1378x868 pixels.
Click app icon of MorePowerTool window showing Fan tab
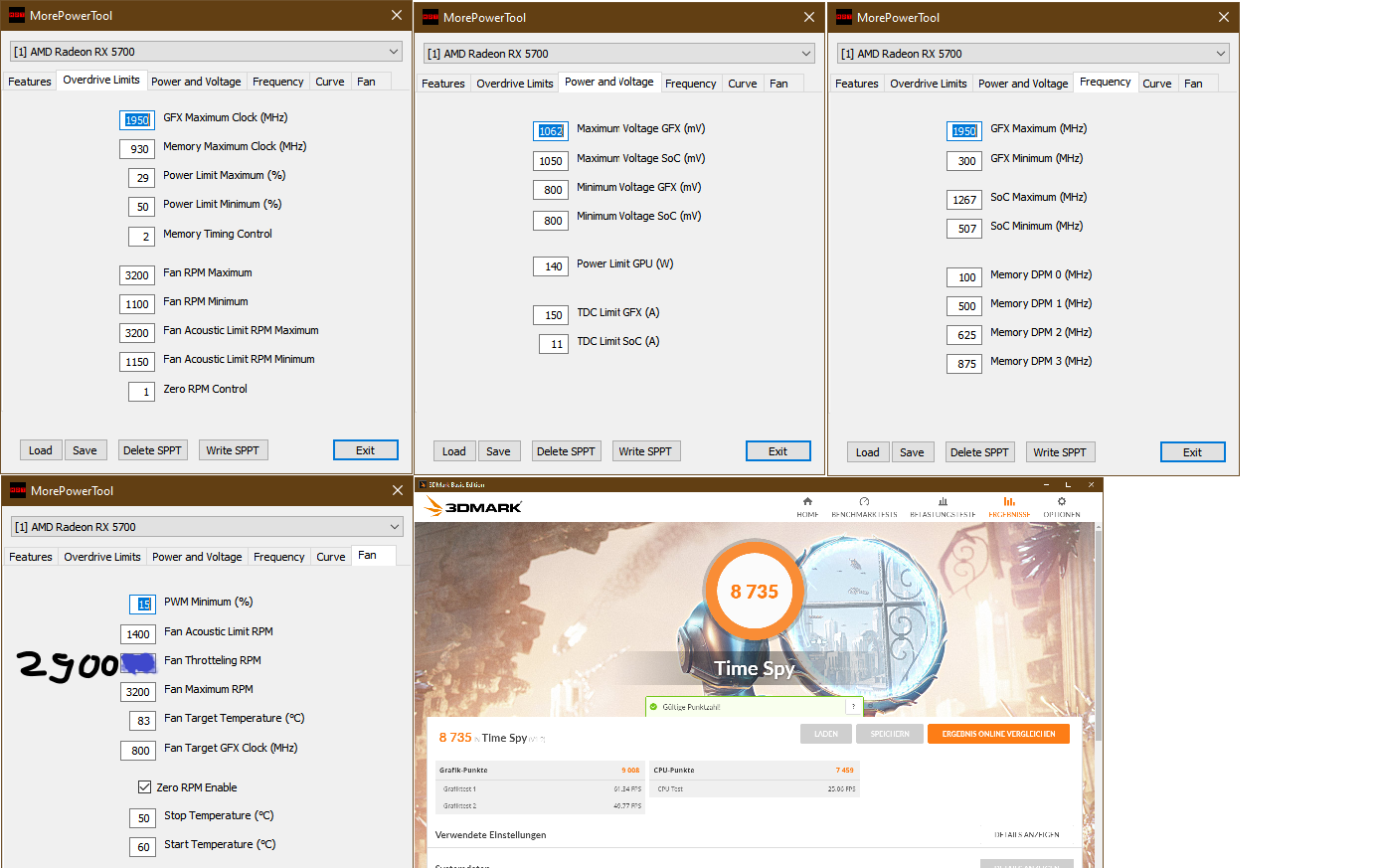(x=18, y=490)
